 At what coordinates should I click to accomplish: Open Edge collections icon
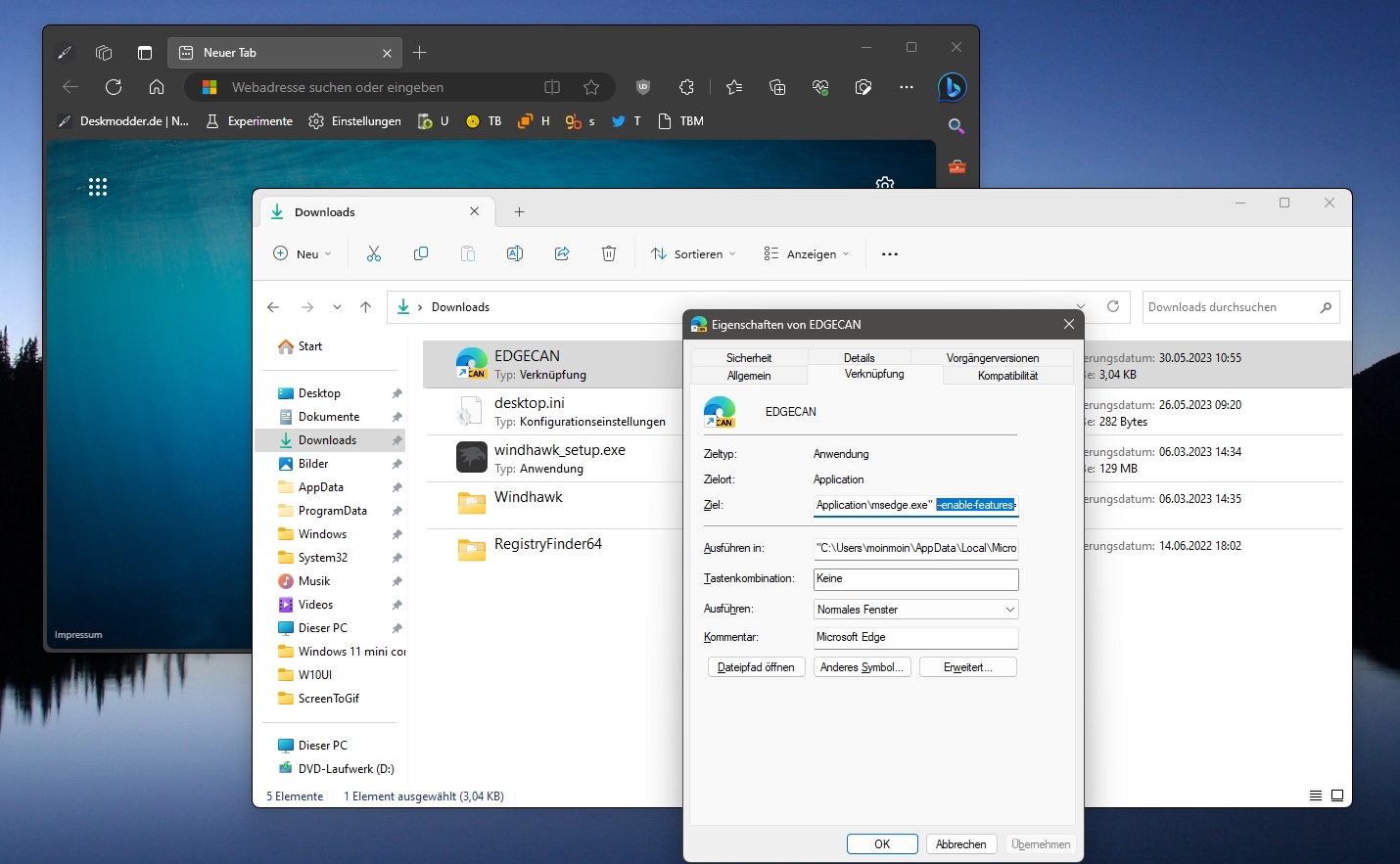click(x=777, y=87)
